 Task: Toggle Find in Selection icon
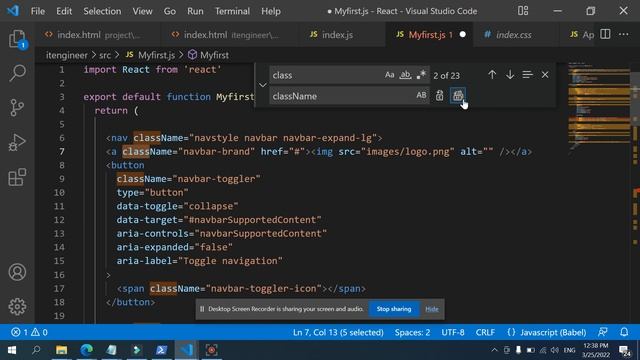click(x=527, y=75)
